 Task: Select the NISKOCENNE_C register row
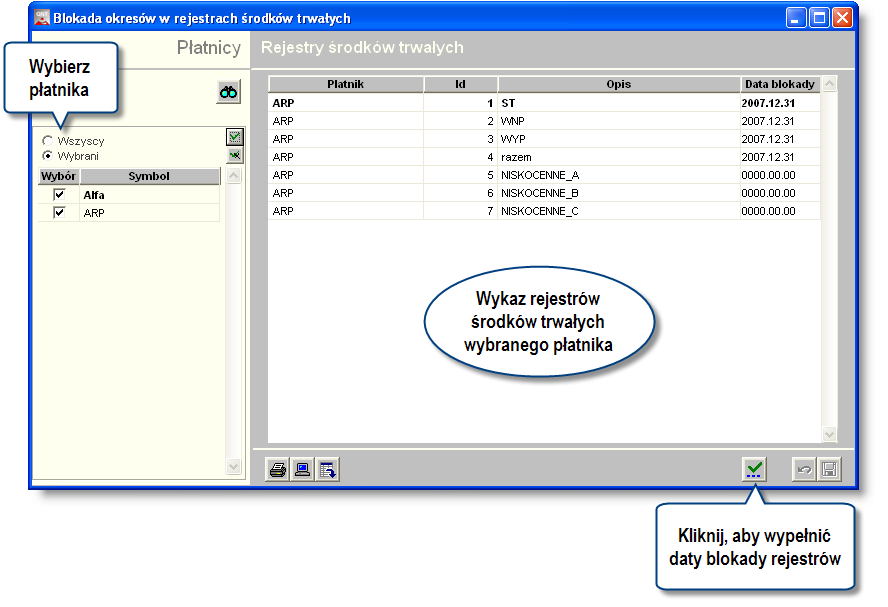pos(544,211)
